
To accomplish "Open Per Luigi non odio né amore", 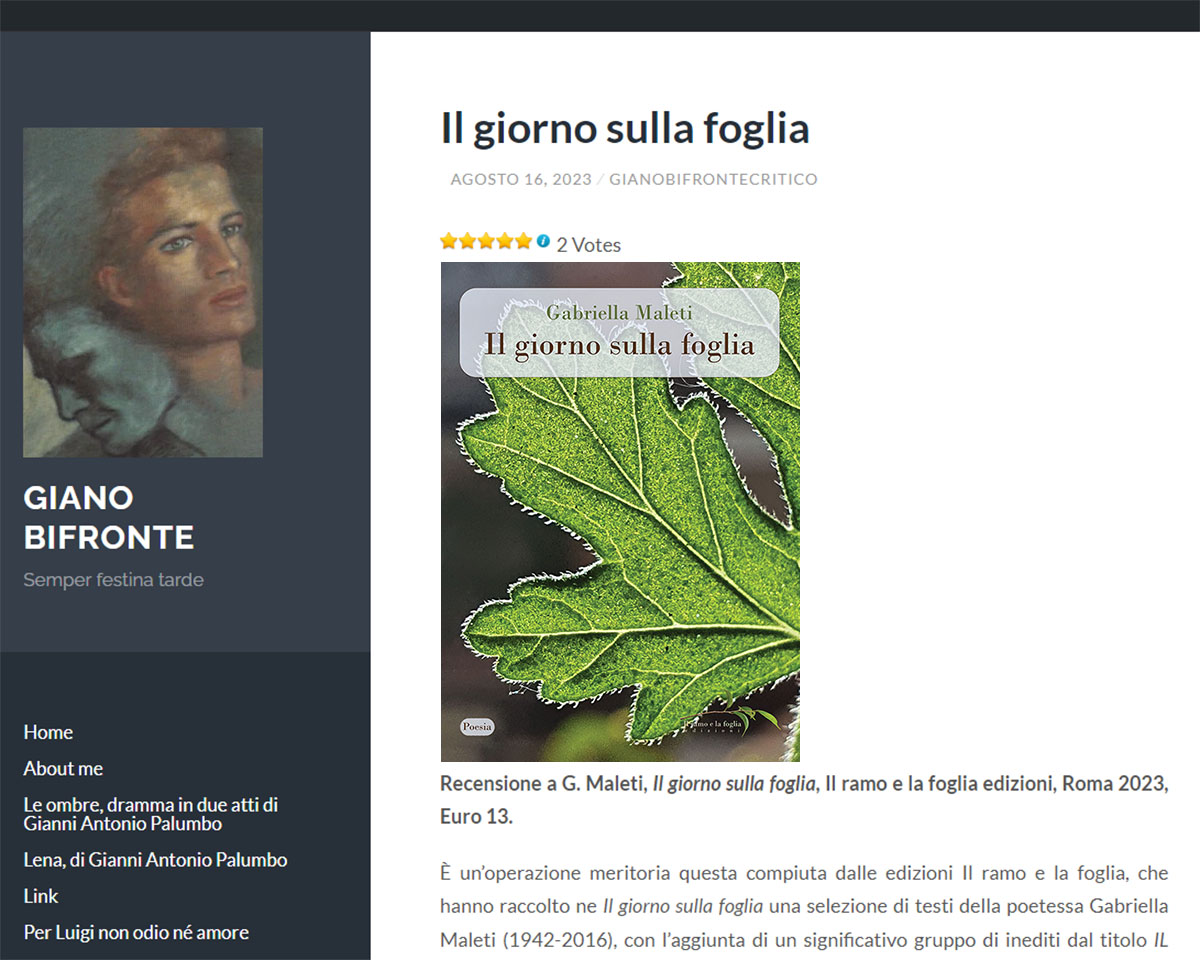I will pyautogui.click(x=136, y=932).
